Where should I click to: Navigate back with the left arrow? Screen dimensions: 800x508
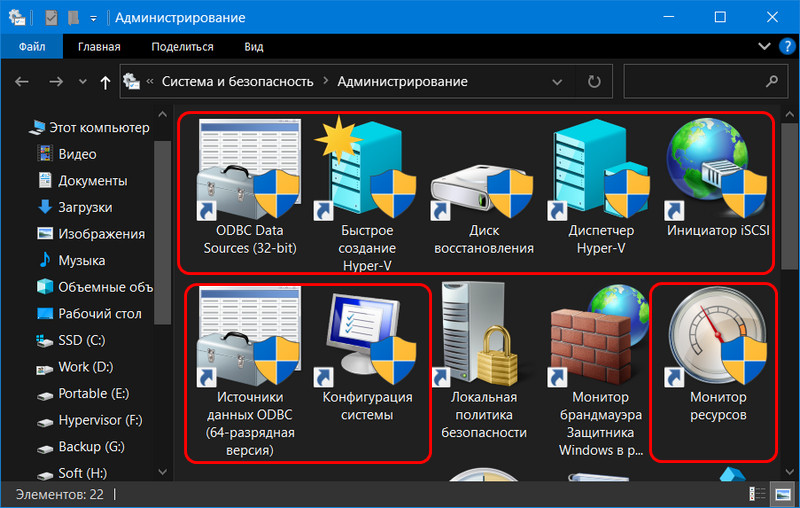click(22, 81)
